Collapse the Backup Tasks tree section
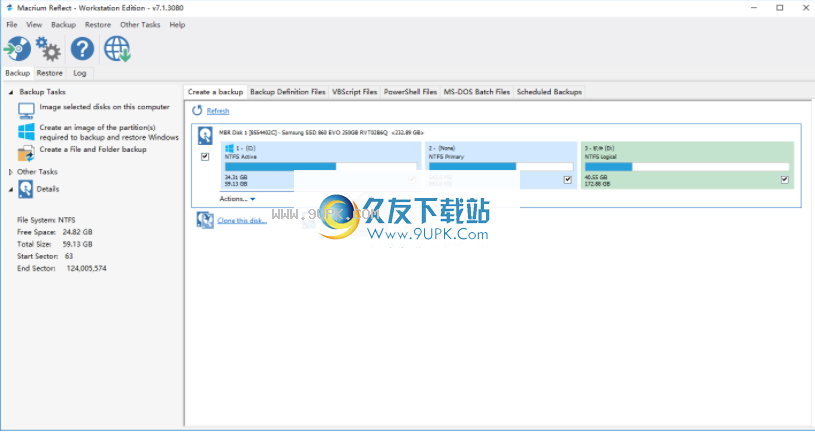This screenshot has height=434, width=815. tap(10, 92)
